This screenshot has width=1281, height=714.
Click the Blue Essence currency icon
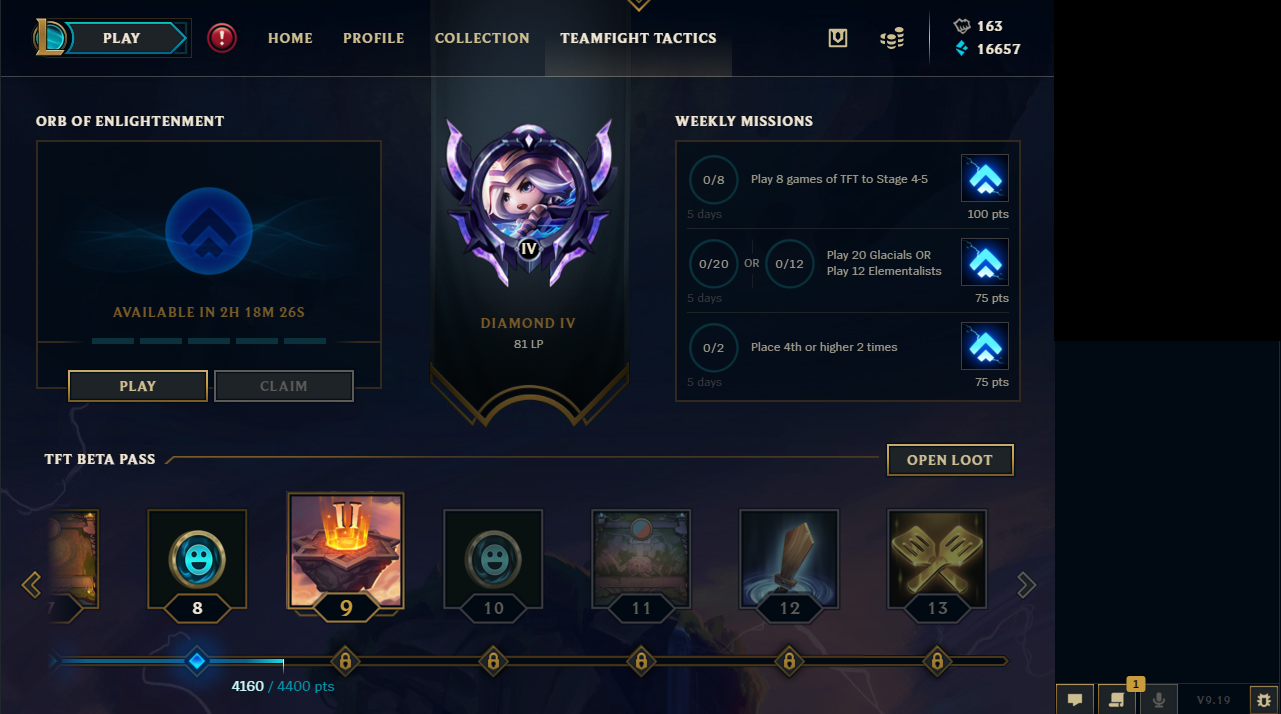(962, 48)
